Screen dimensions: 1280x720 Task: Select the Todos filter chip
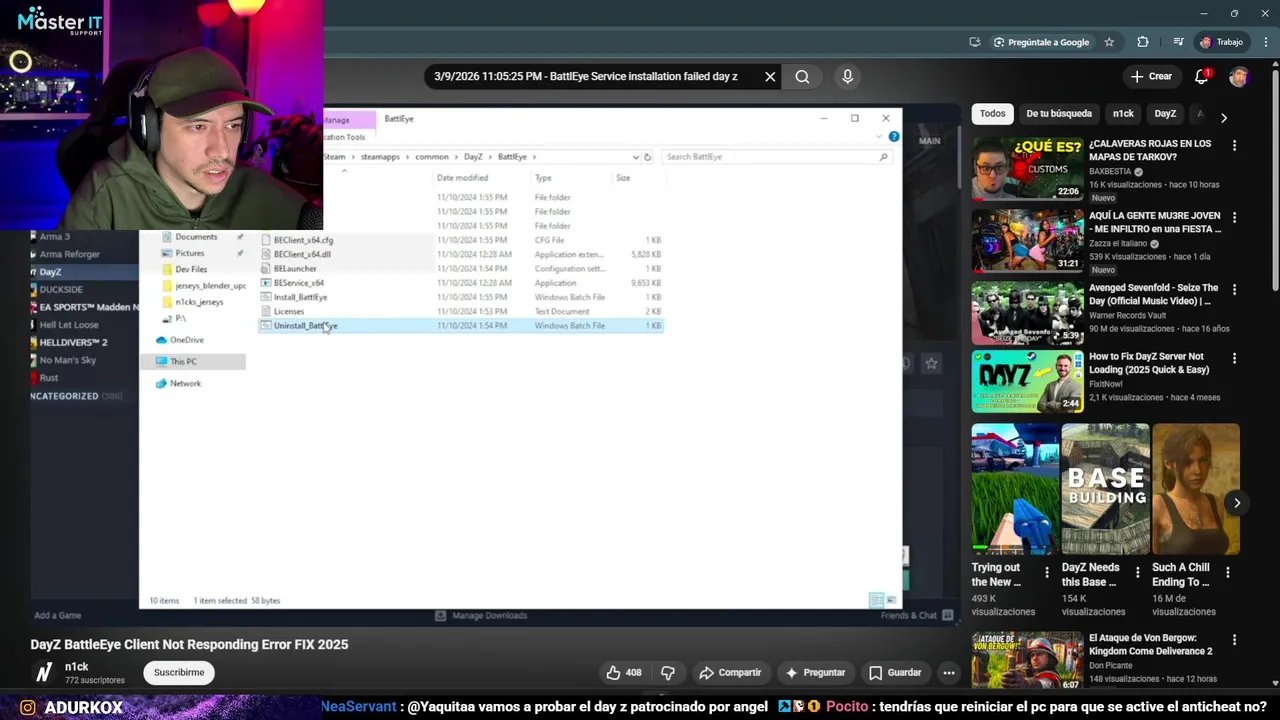tap(992, 114)
